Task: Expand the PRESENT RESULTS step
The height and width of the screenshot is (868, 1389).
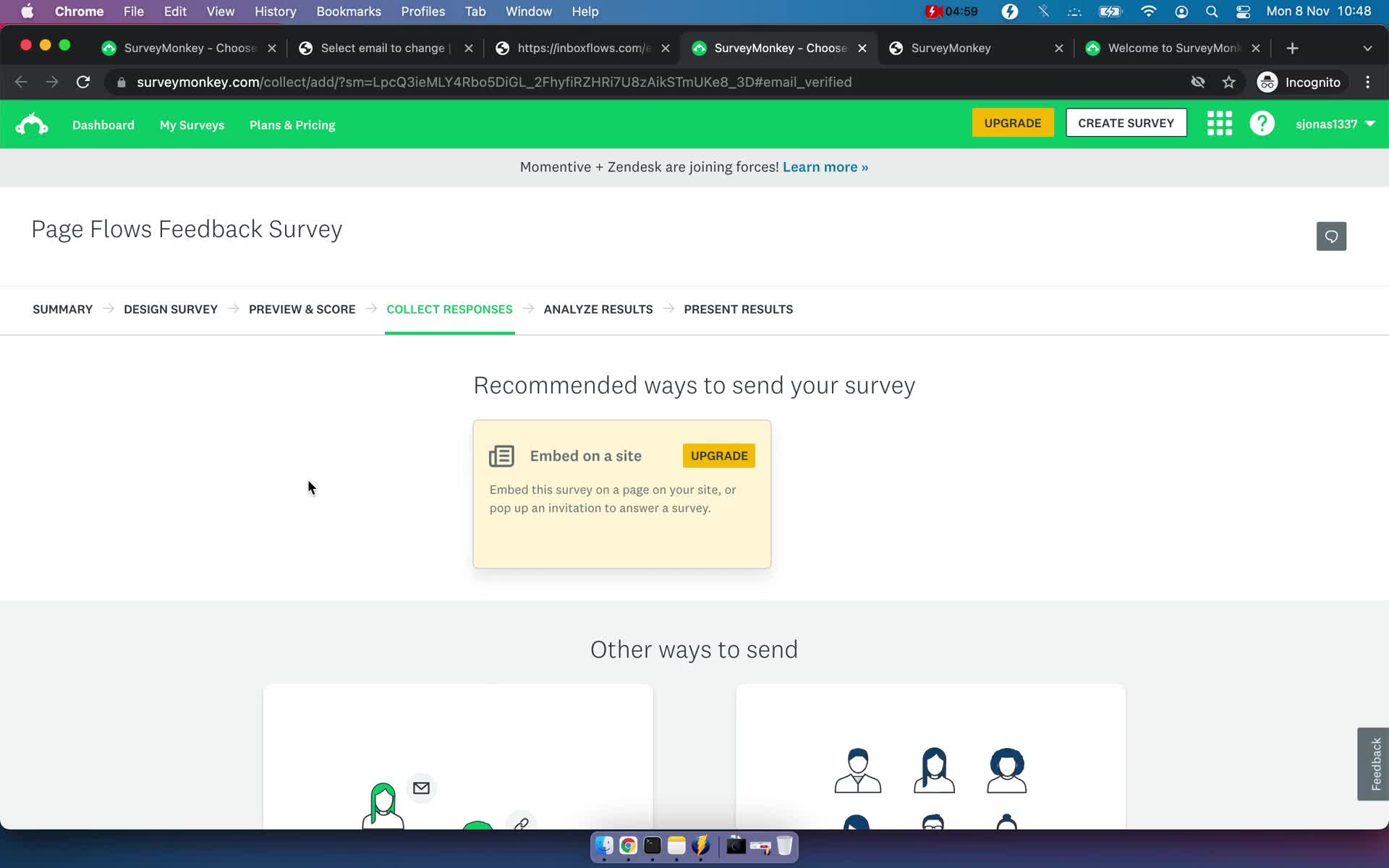Action: [x=738, y=309]
